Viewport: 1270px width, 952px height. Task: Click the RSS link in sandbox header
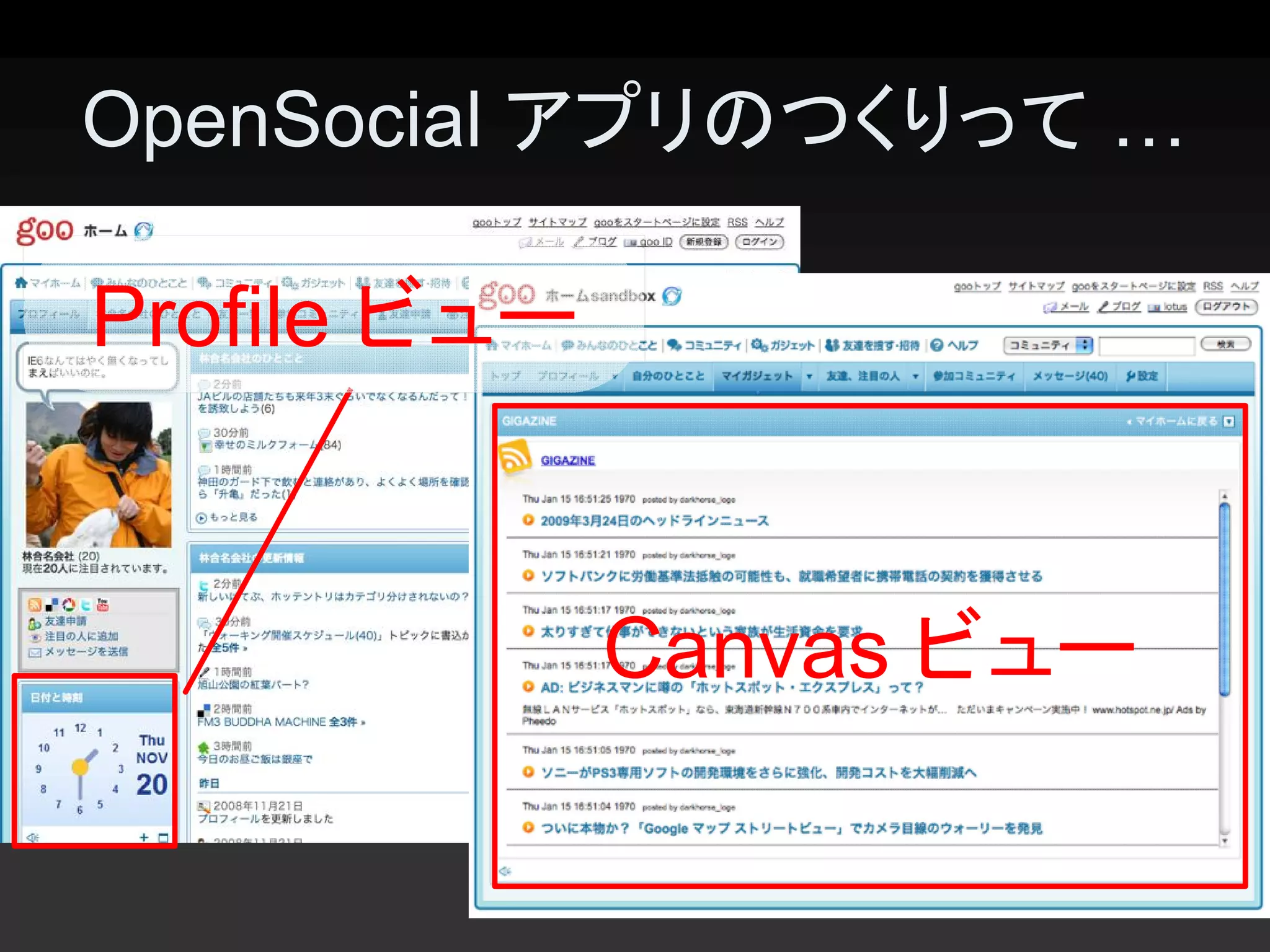point(1213,286)
